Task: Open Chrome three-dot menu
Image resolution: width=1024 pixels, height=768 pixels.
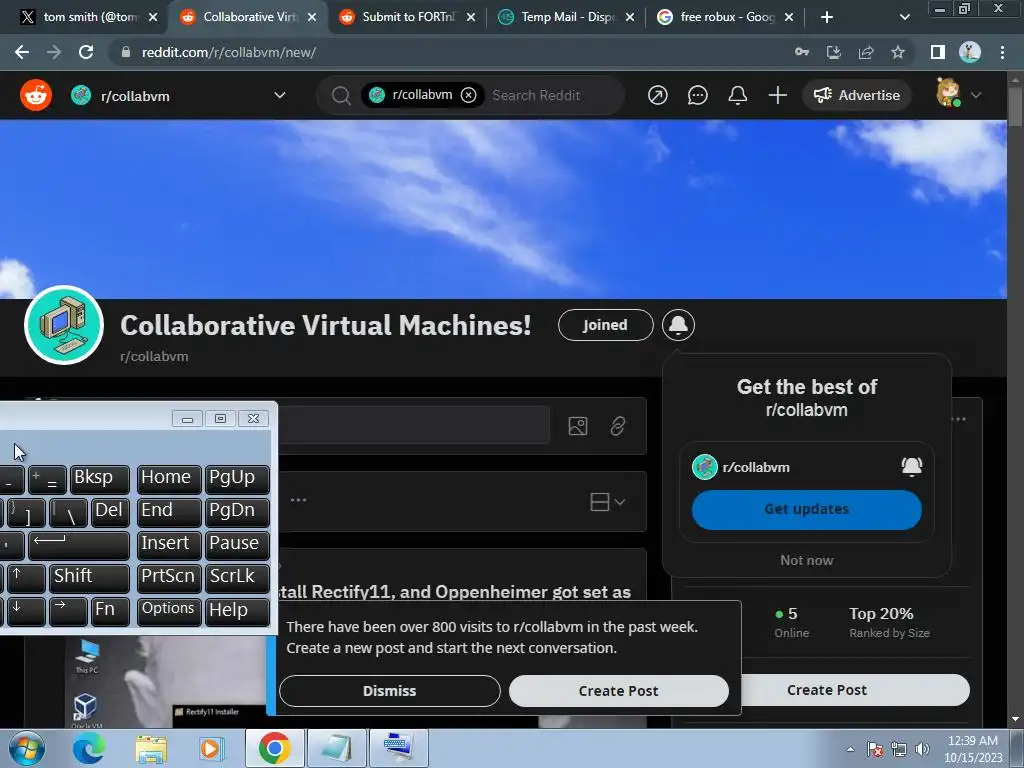Action: click(x=1002, y=52)
